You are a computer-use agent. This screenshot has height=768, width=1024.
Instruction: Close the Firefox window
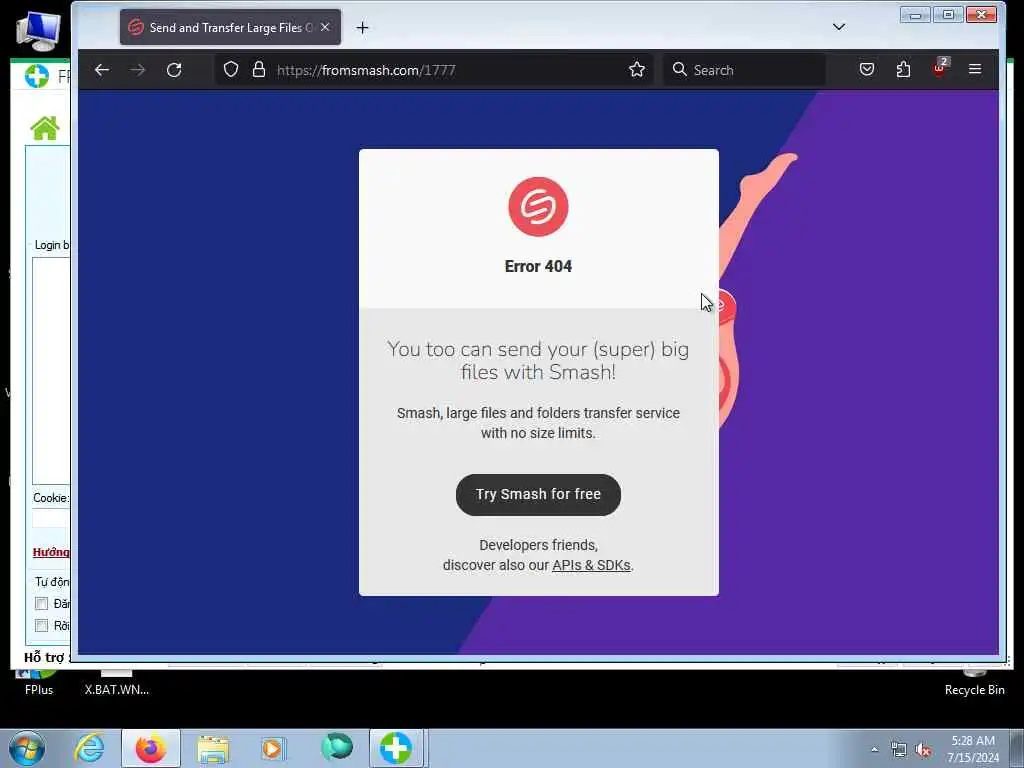[982, 14]
